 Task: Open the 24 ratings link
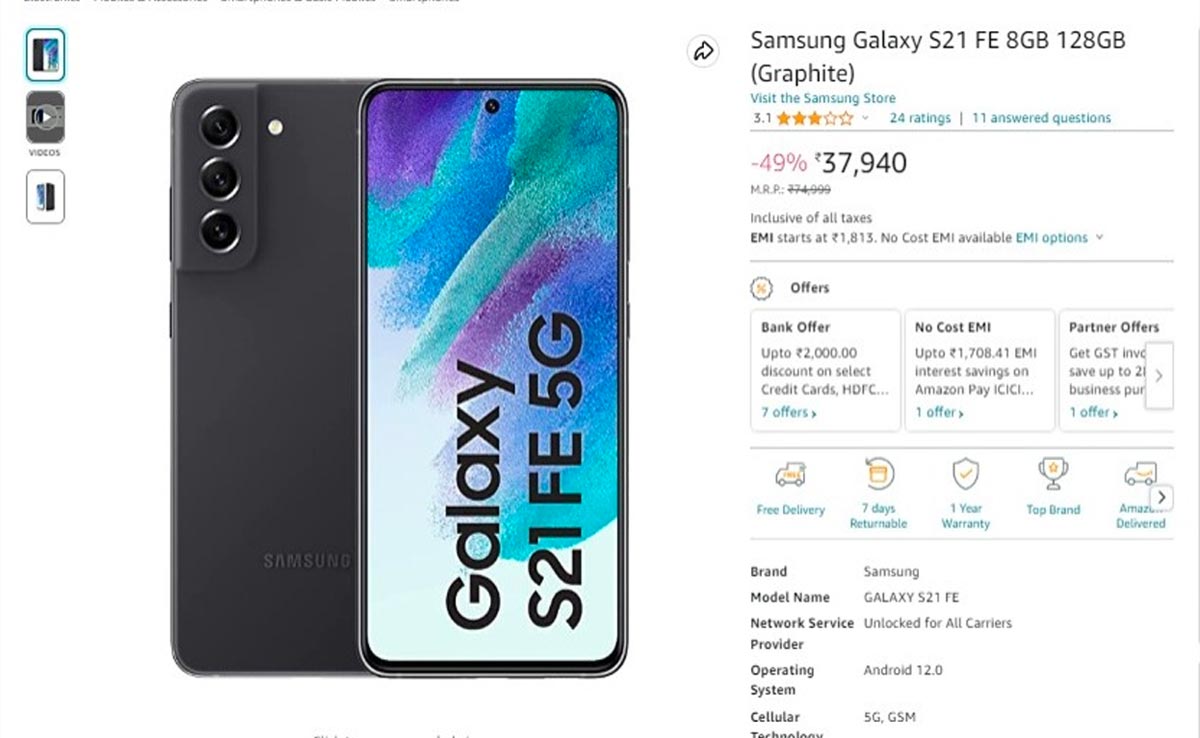[920, 118]
